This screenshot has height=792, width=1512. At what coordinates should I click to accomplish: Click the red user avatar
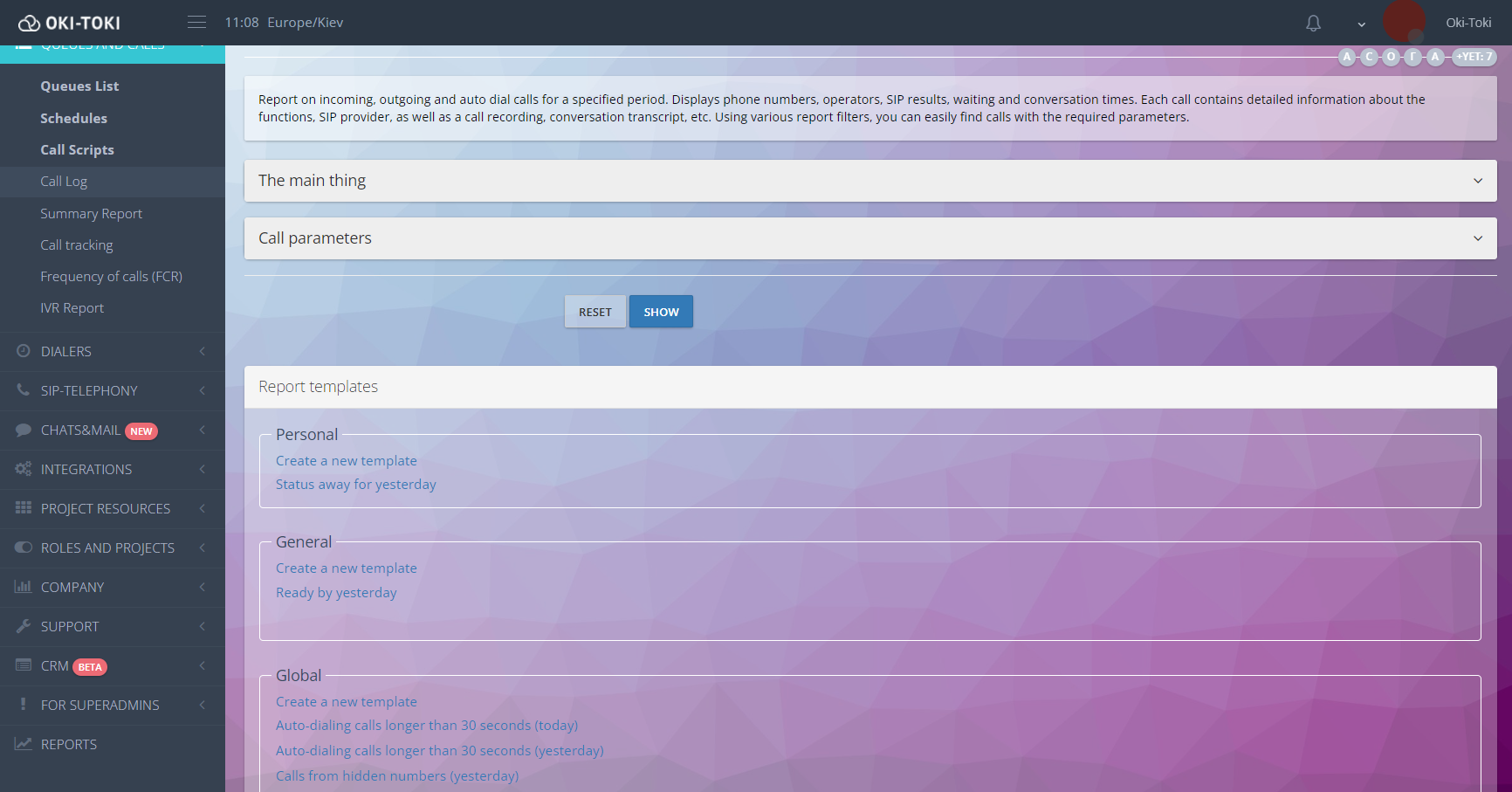1405,21
